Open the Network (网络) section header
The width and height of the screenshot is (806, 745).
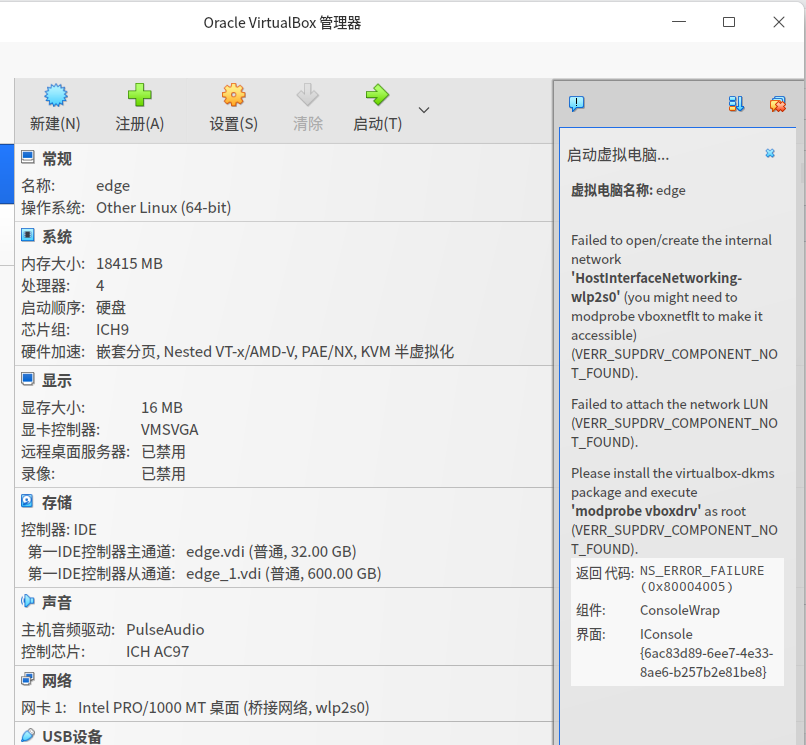click(57, 681)
